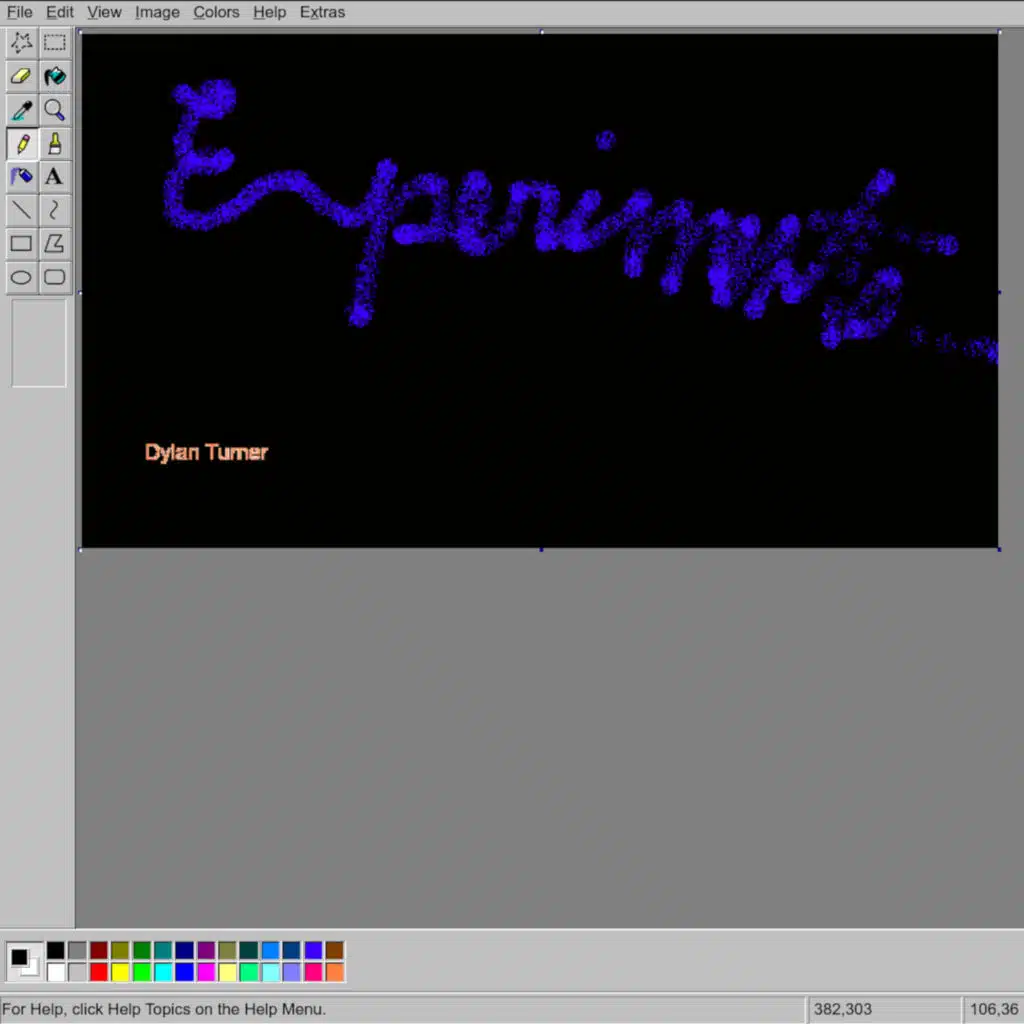Choose the rectangular Select tool

tap(55, 43)
